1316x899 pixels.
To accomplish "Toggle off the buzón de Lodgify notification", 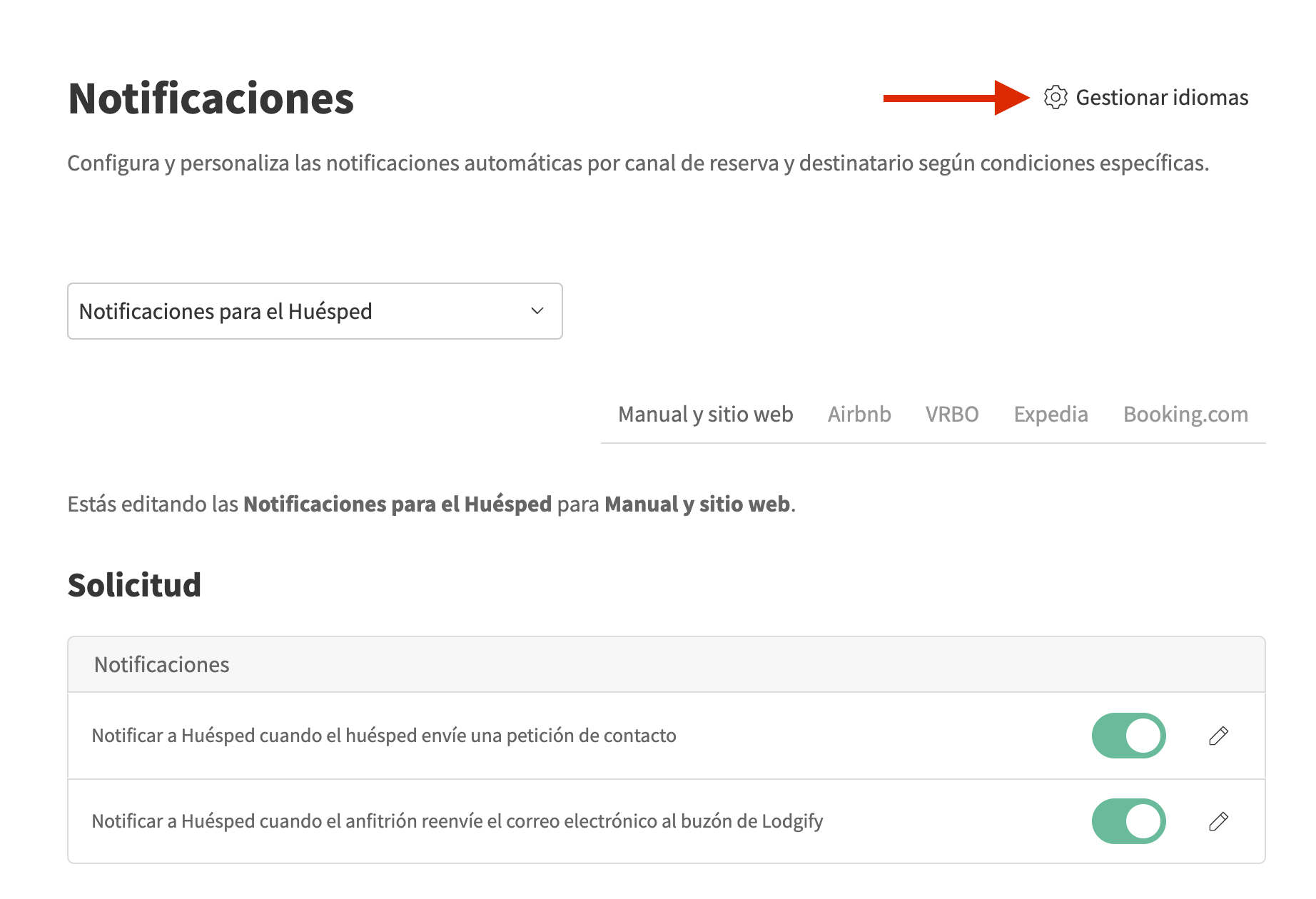I will point(1128,821).
